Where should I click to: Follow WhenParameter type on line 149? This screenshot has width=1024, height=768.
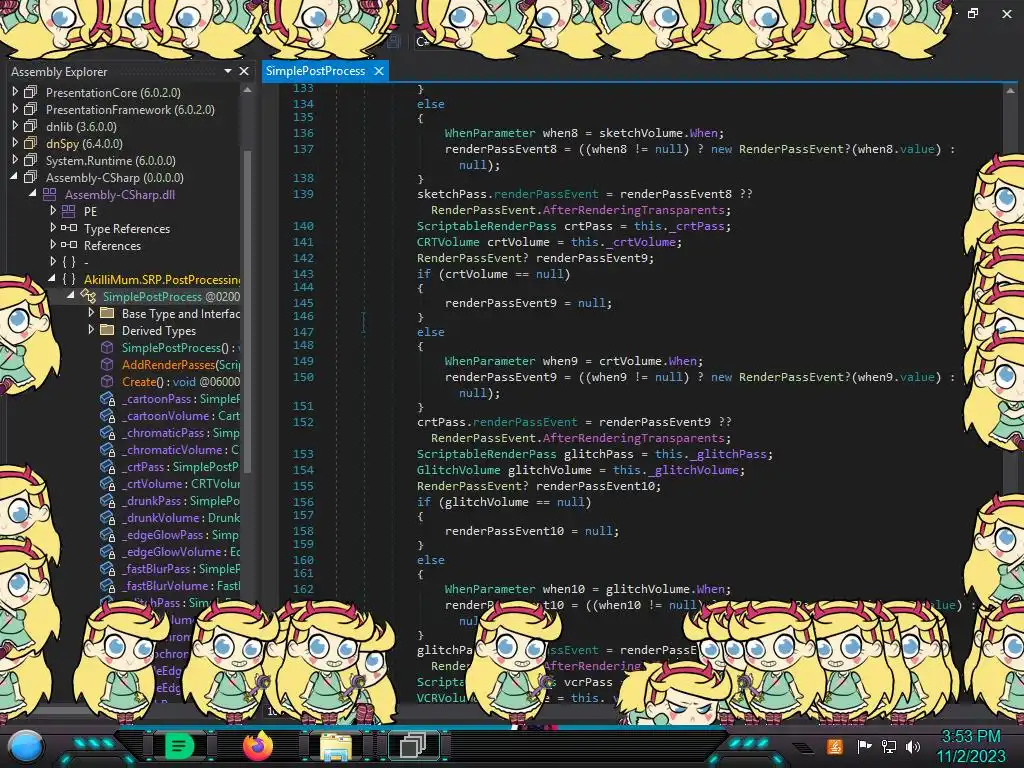[x=490, y=360]
